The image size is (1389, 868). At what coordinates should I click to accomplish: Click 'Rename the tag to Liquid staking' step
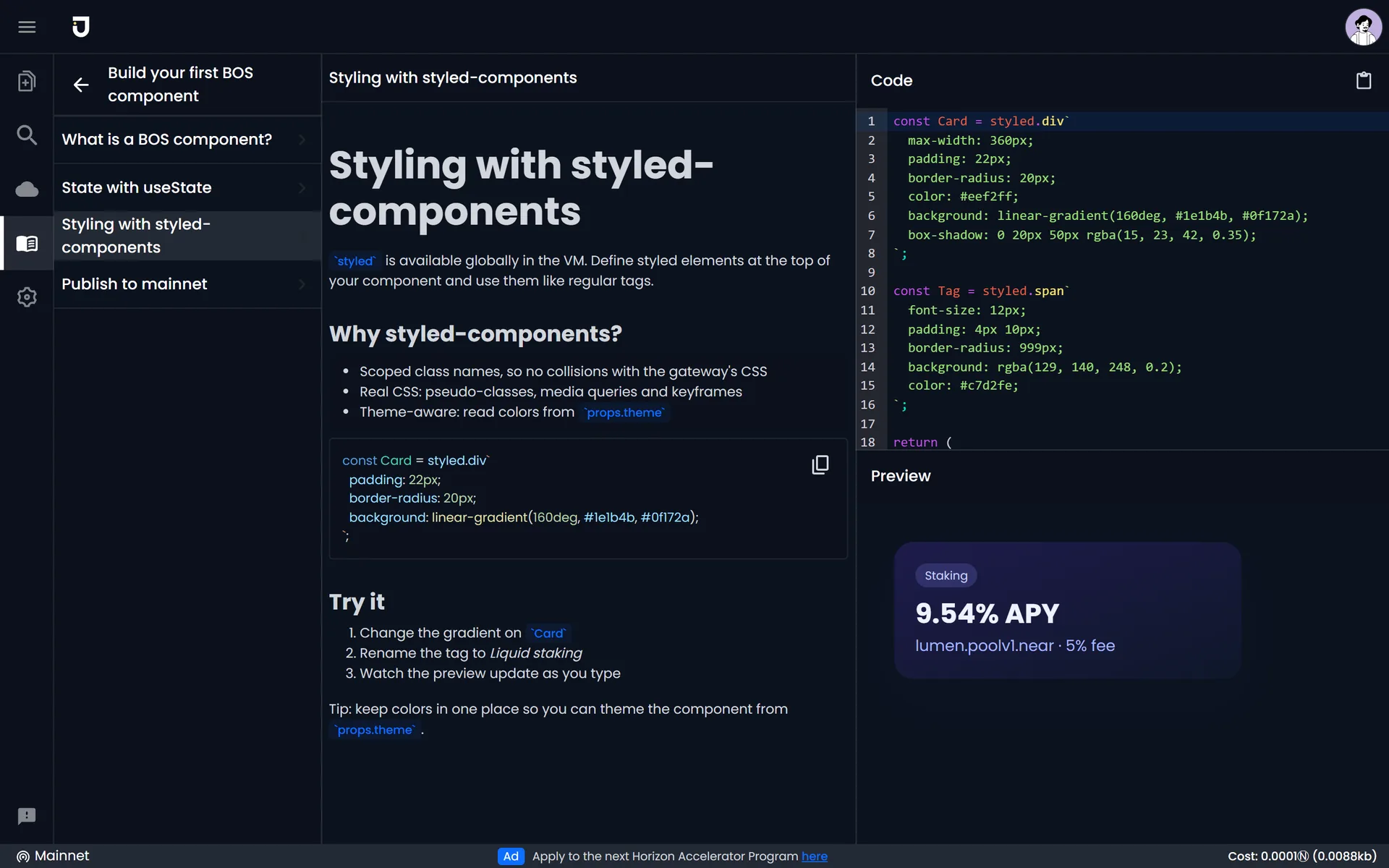[x=470, y=653]
